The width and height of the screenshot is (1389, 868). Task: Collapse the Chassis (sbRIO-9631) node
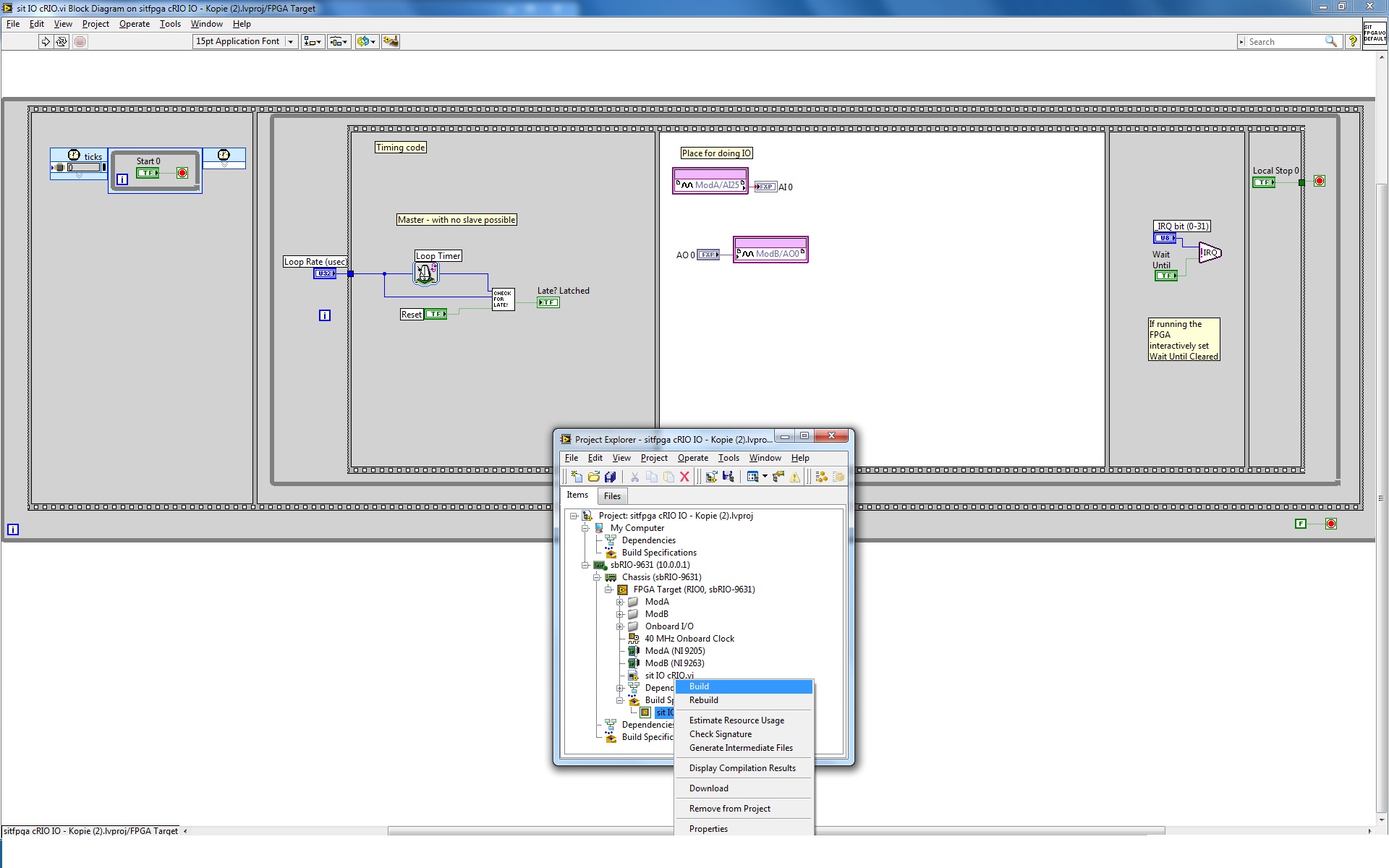coord(597,577)
